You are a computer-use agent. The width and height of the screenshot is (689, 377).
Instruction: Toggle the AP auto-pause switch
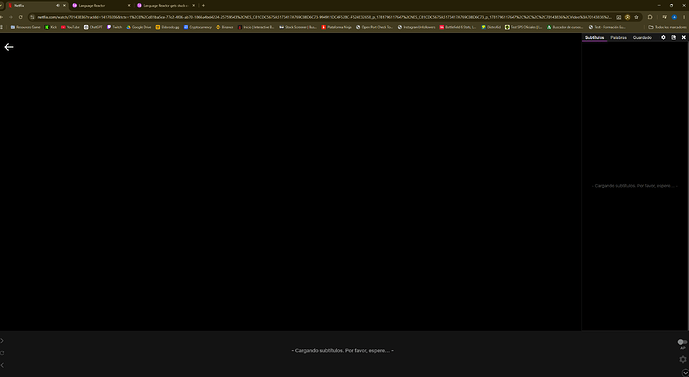tap(682, 342)
